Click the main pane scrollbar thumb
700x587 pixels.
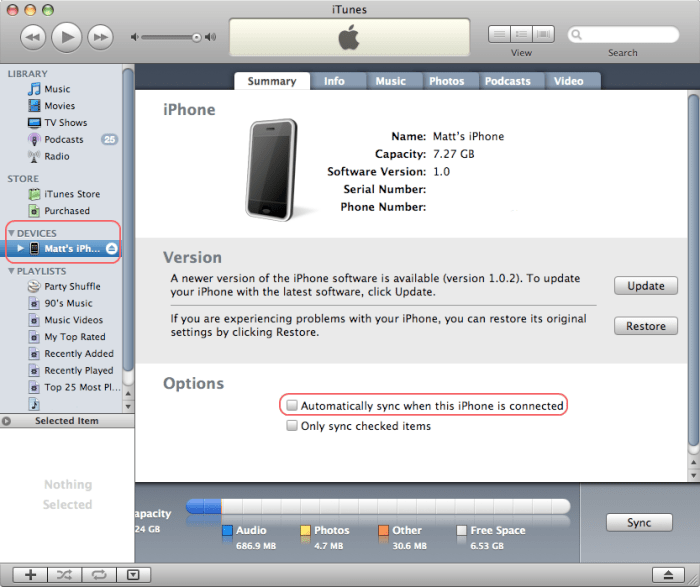[693, 270]
